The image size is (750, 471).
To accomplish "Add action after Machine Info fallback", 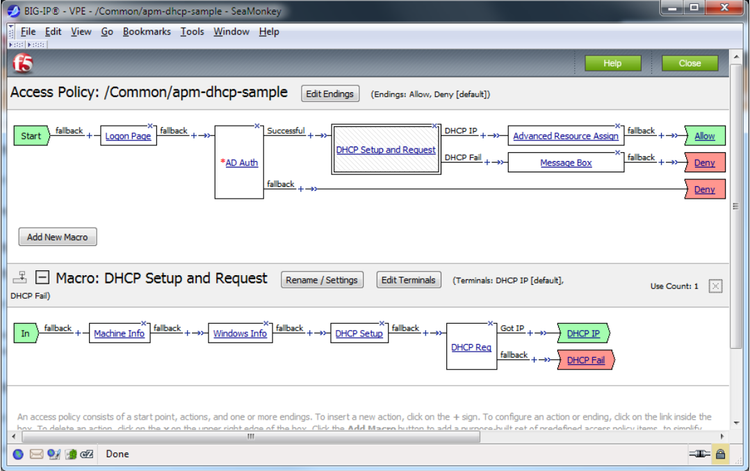I will click(x=187, y=333).
